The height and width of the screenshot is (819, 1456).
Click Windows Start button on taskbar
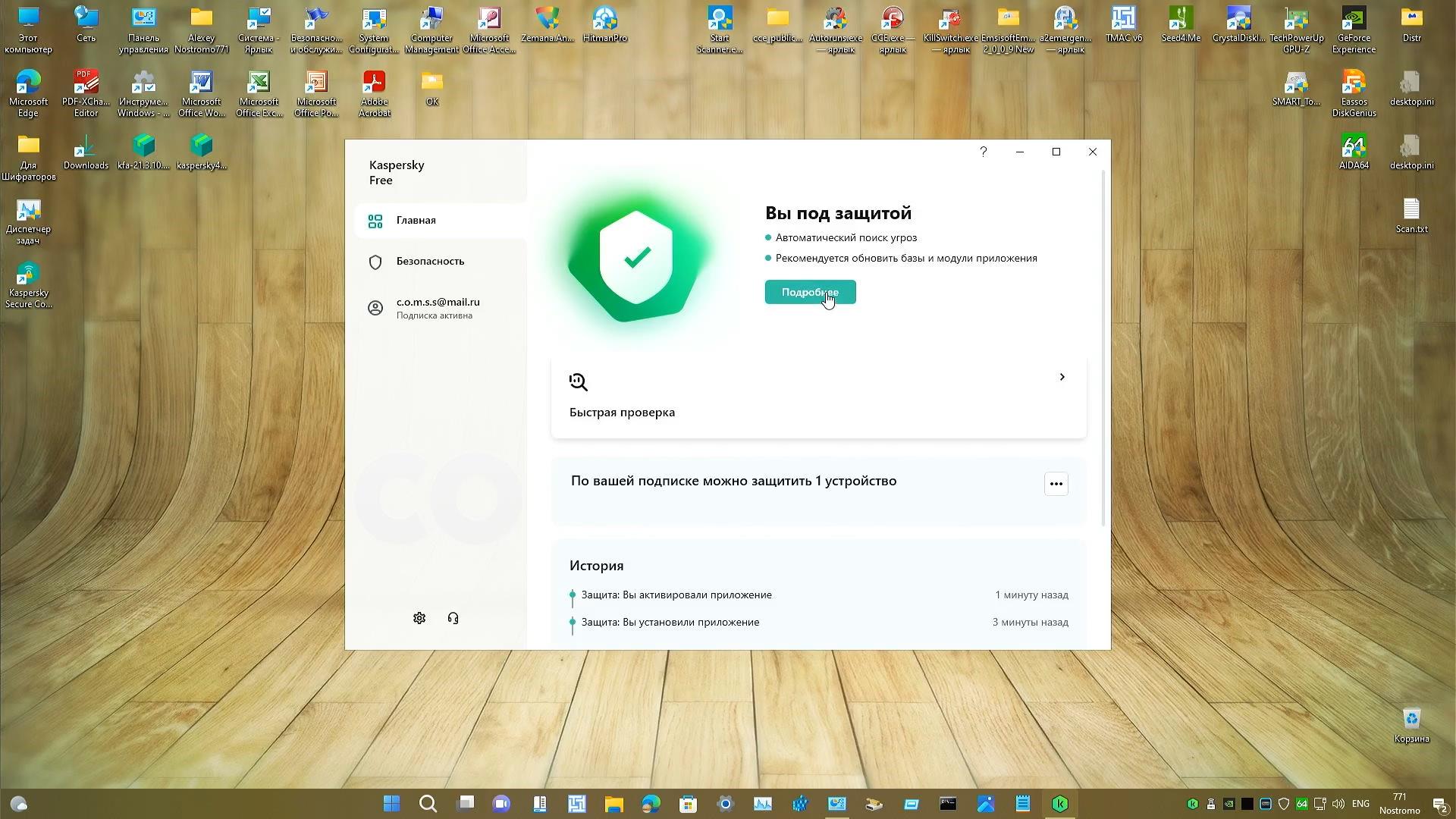tap(391, 804)
